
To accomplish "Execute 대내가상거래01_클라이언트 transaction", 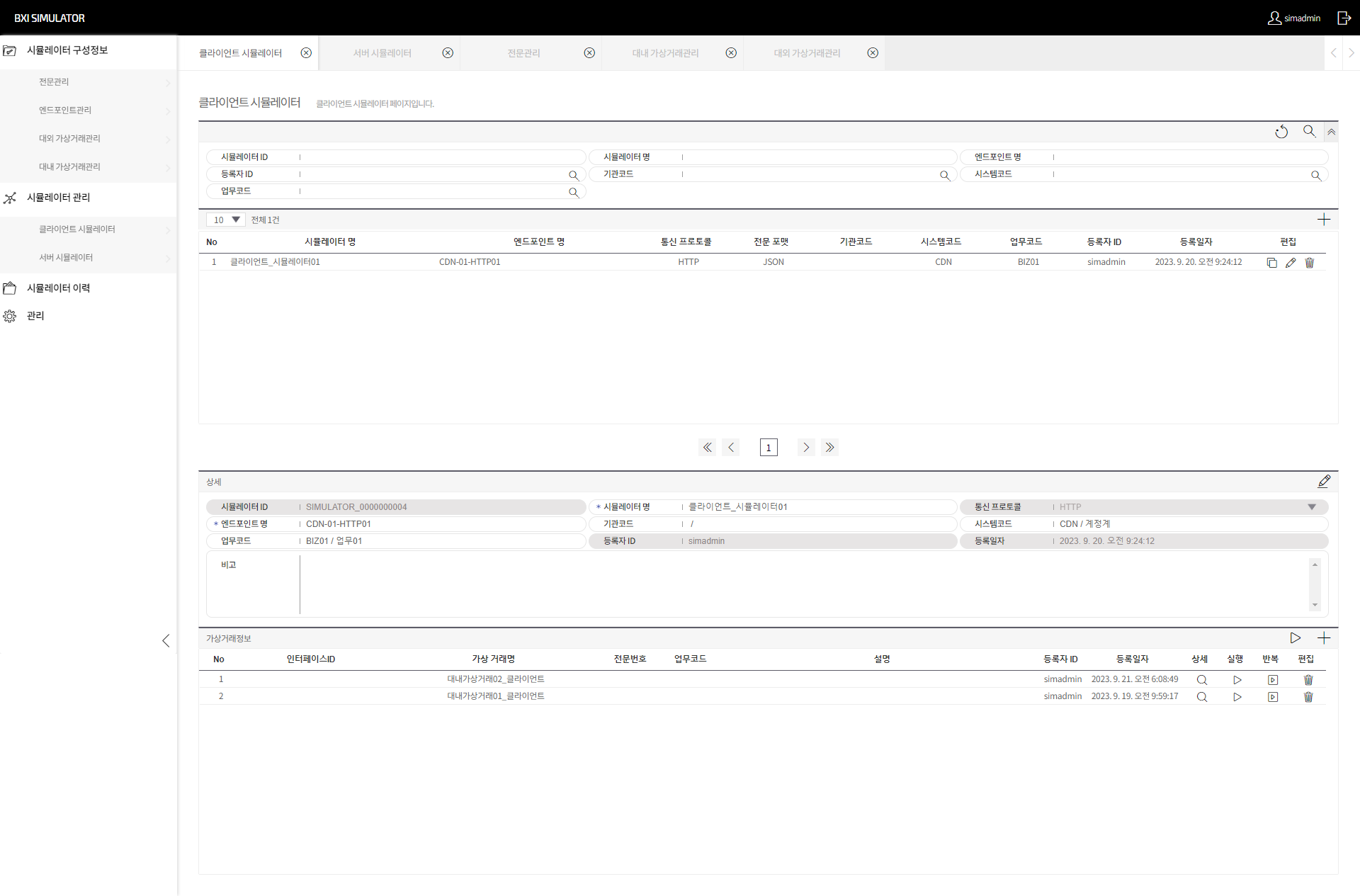I will pos(1237,697).
